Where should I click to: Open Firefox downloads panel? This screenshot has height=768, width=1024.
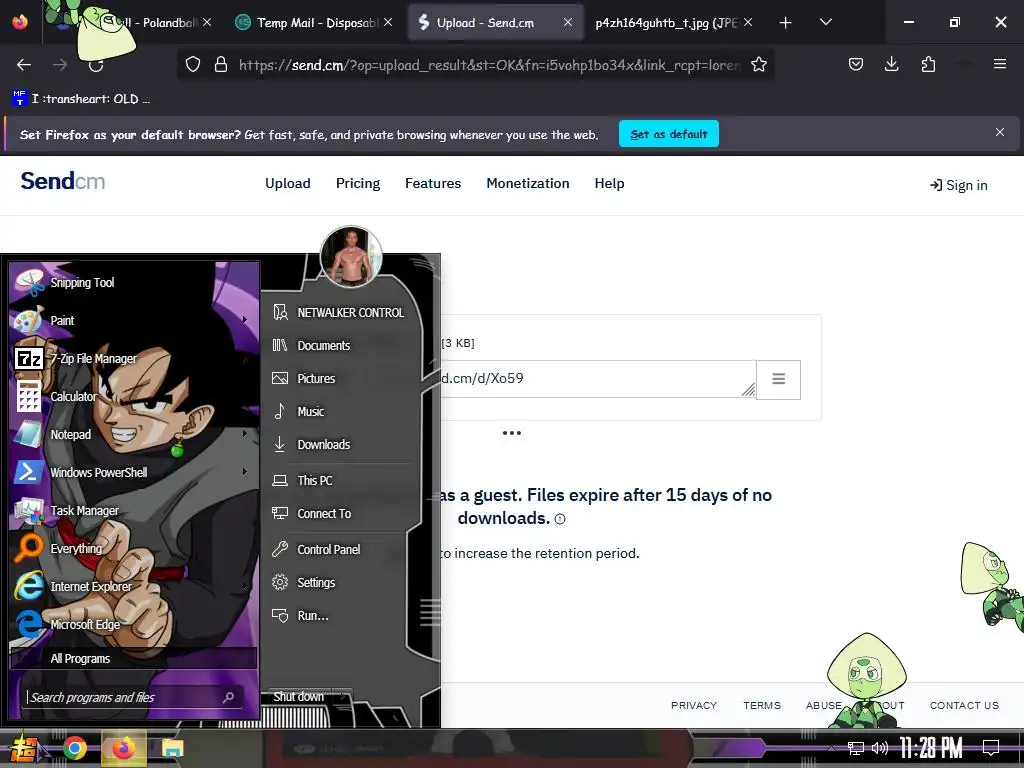pos(891,64)
